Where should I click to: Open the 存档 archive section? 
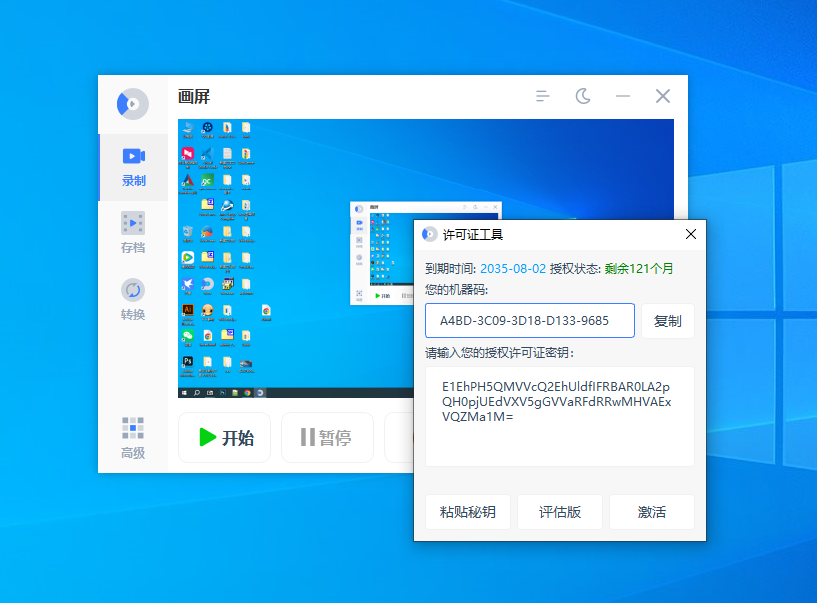coord(133,234)
